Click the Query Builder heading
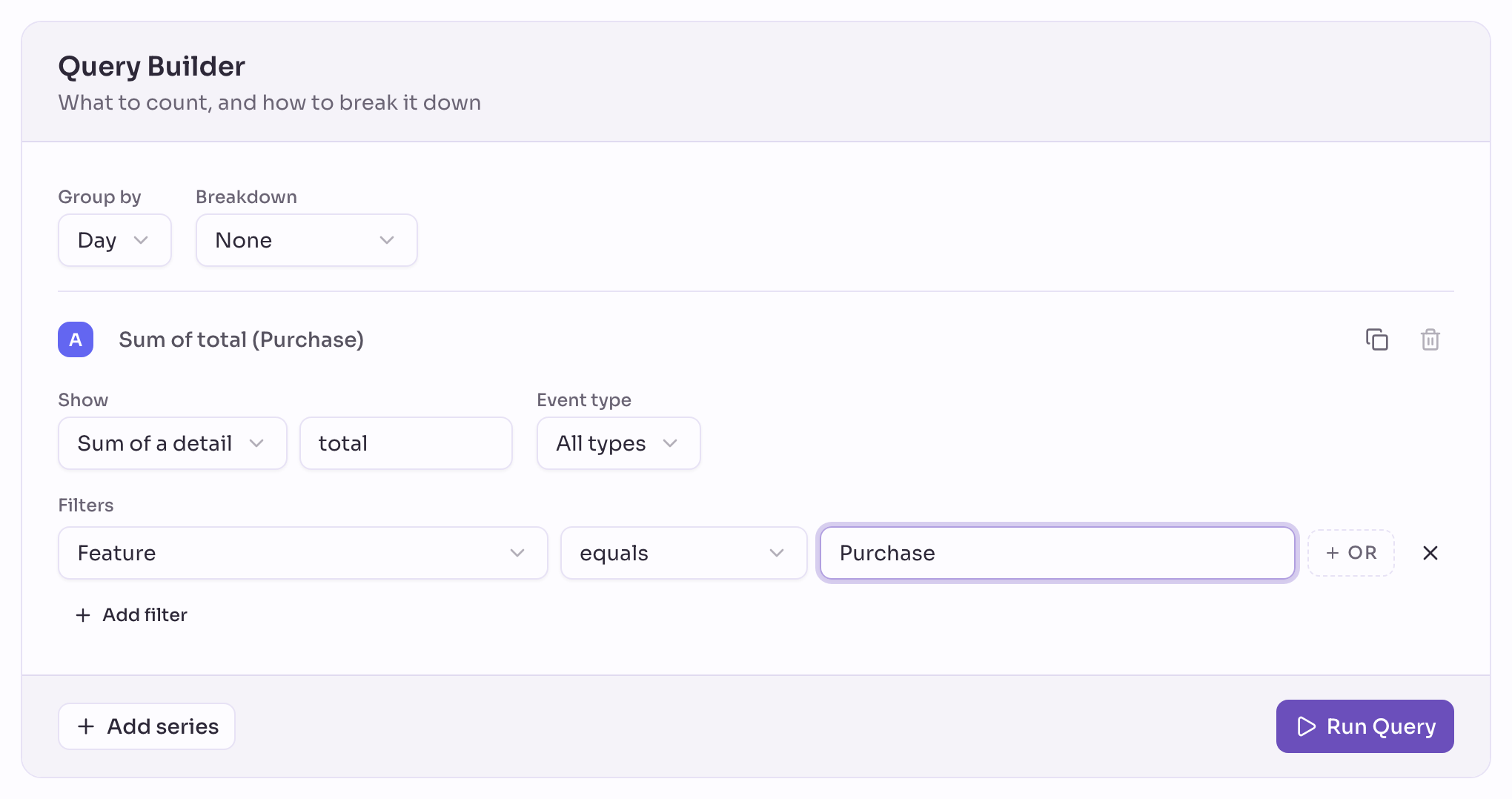Viewport: 1512px width, 799px height. pos(152,66)
